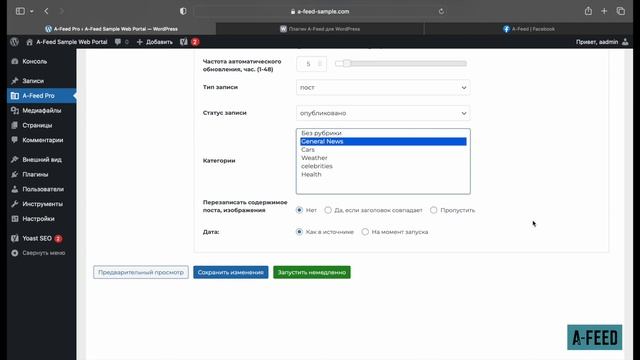Select celebrities in categories list
The image size is (640, 360).
click(383, 166)
